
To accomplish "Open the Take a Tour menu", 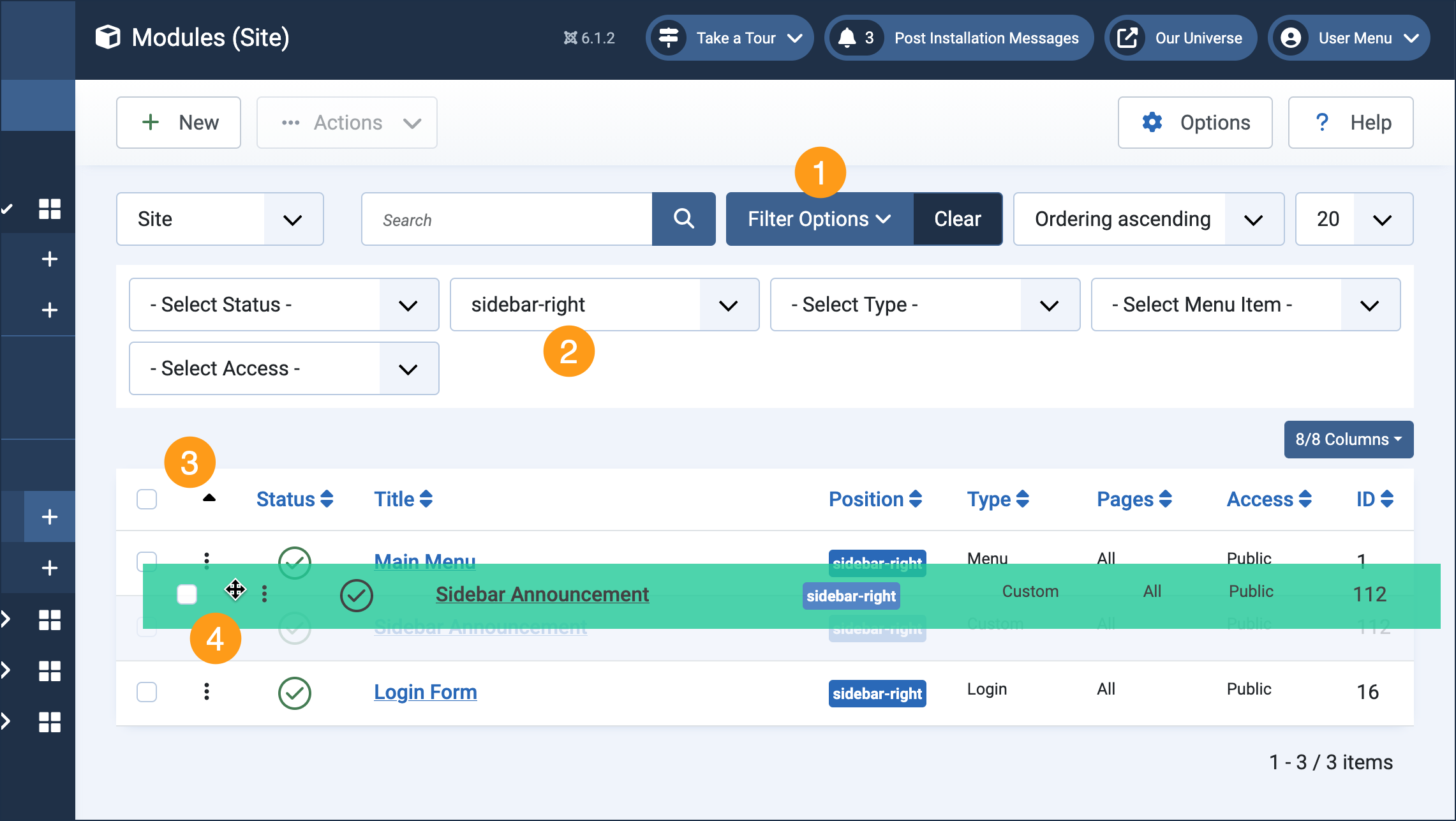I will 729,38.
